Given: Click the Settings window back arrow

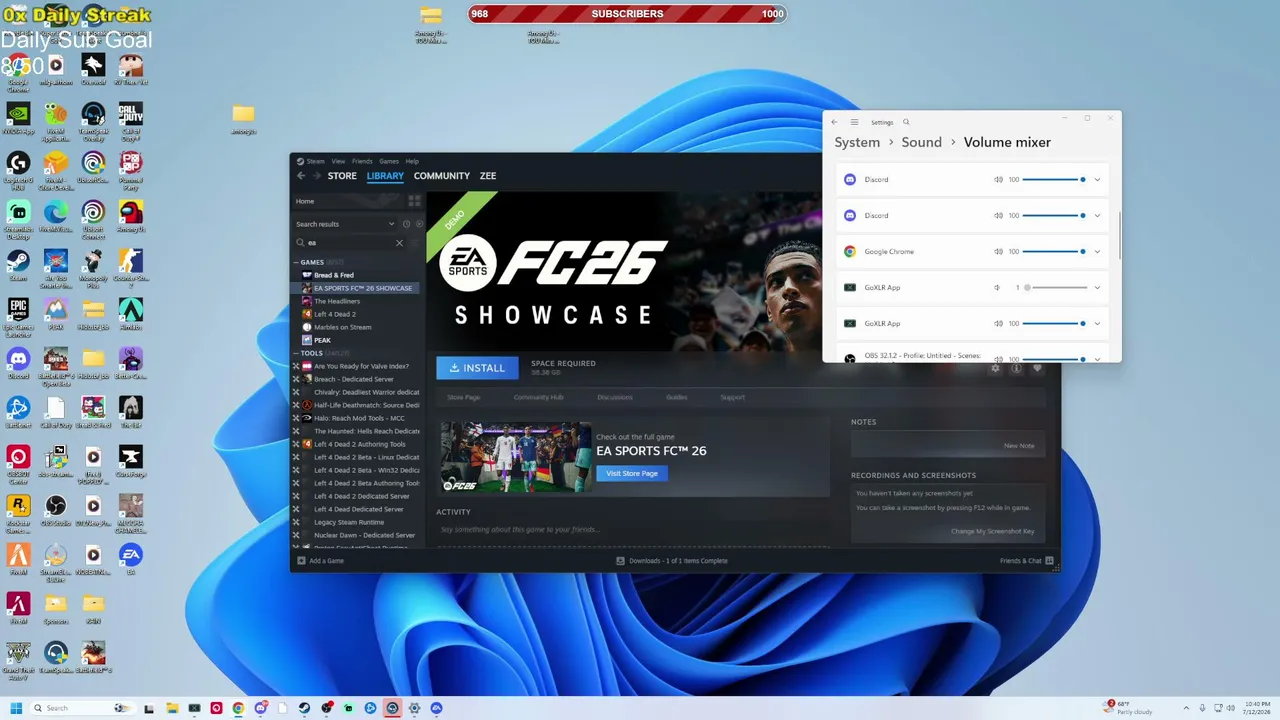Looking at the screenshot, I should [x=835, y=122].
